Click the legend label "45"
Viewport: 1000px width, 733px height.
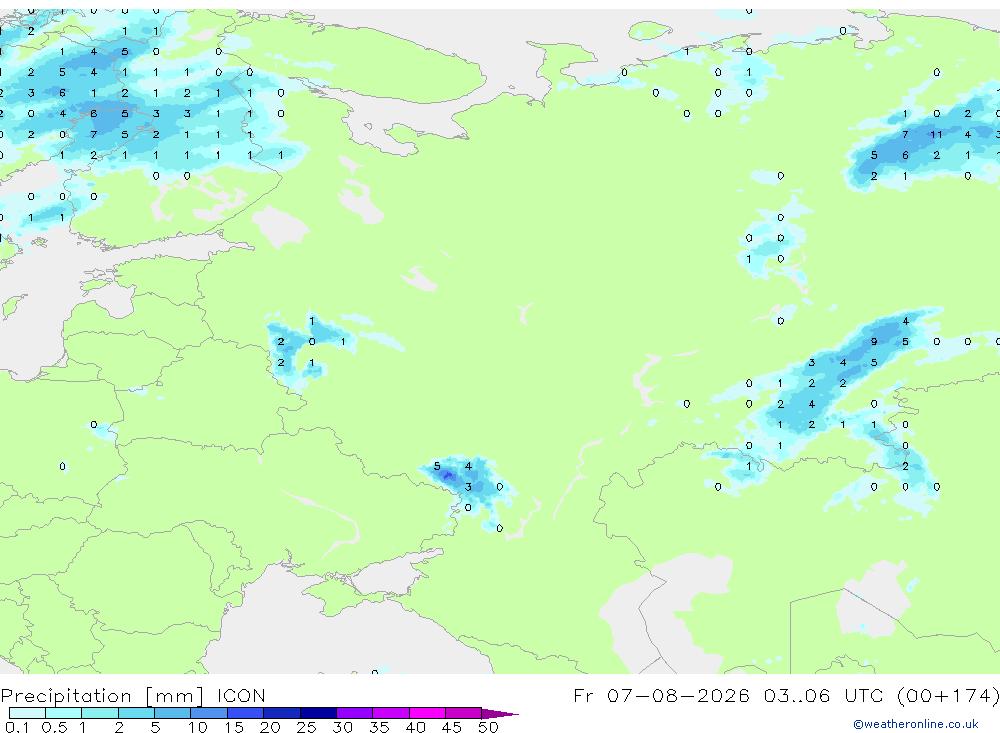click(452, 727)
